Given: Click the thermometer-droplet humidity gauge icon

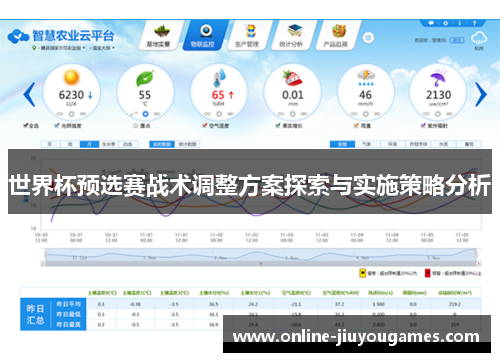Looking at the screenshot, I should [x=219, y=78].
